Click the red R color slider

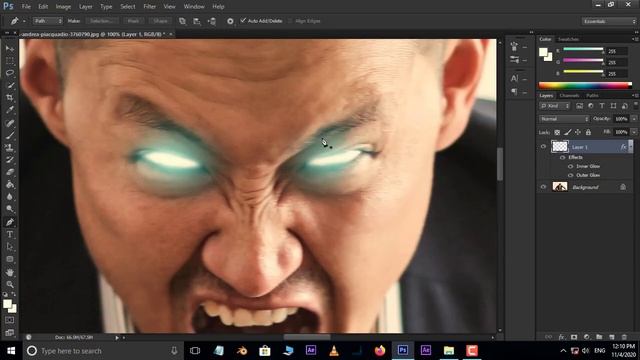583,50
